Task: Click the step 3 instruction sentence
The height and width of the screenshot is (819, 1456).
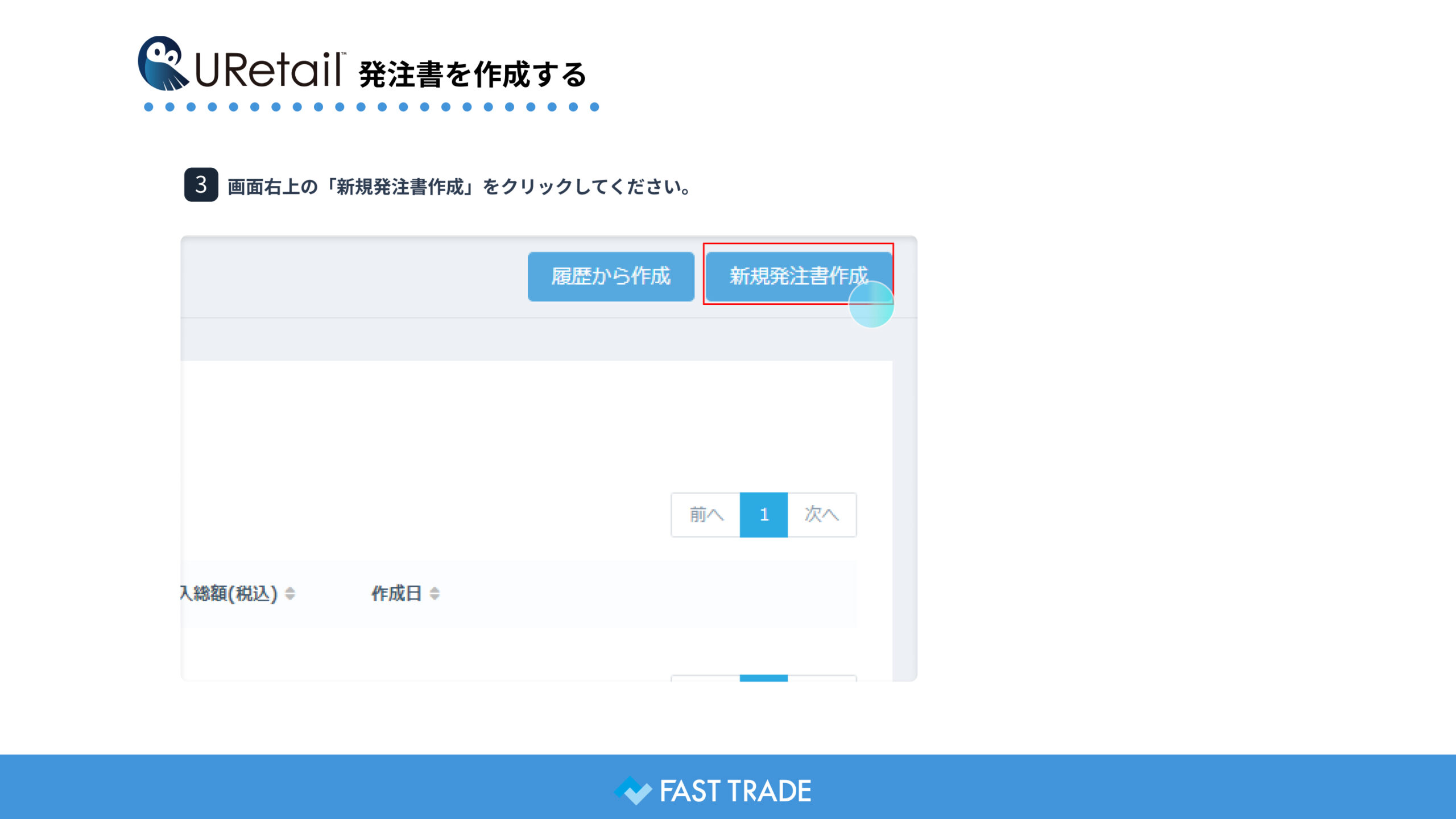Action: click(x=458, y=187)
